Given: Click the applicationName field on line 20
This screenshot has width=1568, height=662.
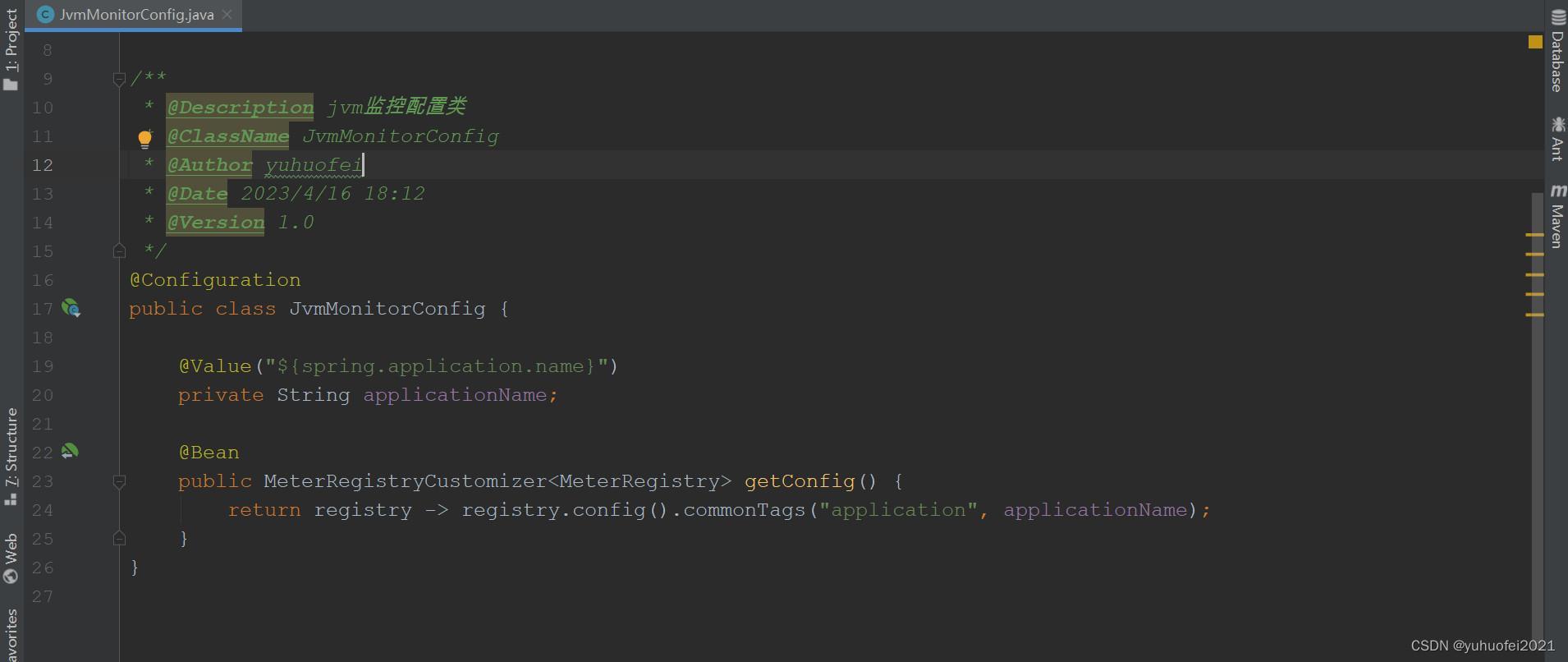Looking at the screenshot, I should pyautogui.click(x=455, y=395).
